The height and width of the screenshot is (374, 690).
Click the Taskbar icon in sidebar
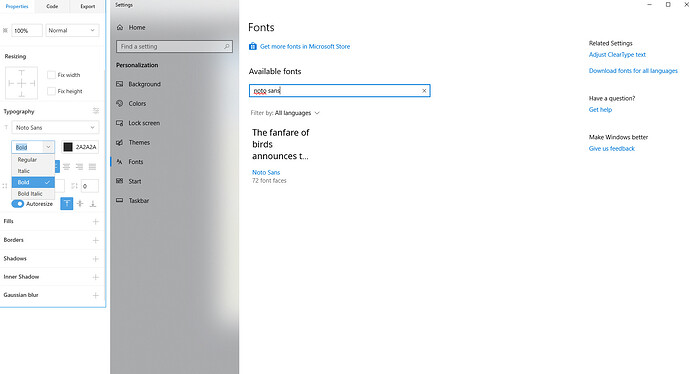tap(119, 200)
